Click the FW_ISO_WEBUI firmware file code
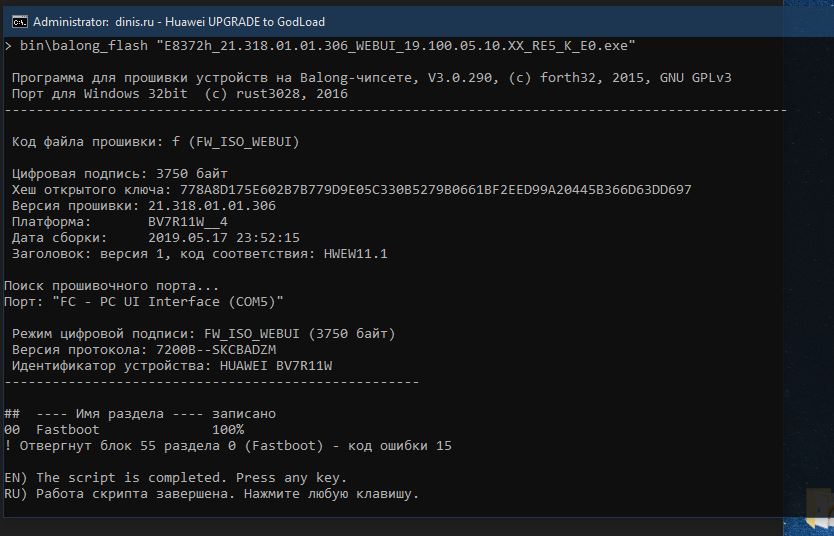The image size is (834, 536). point(244,142)
